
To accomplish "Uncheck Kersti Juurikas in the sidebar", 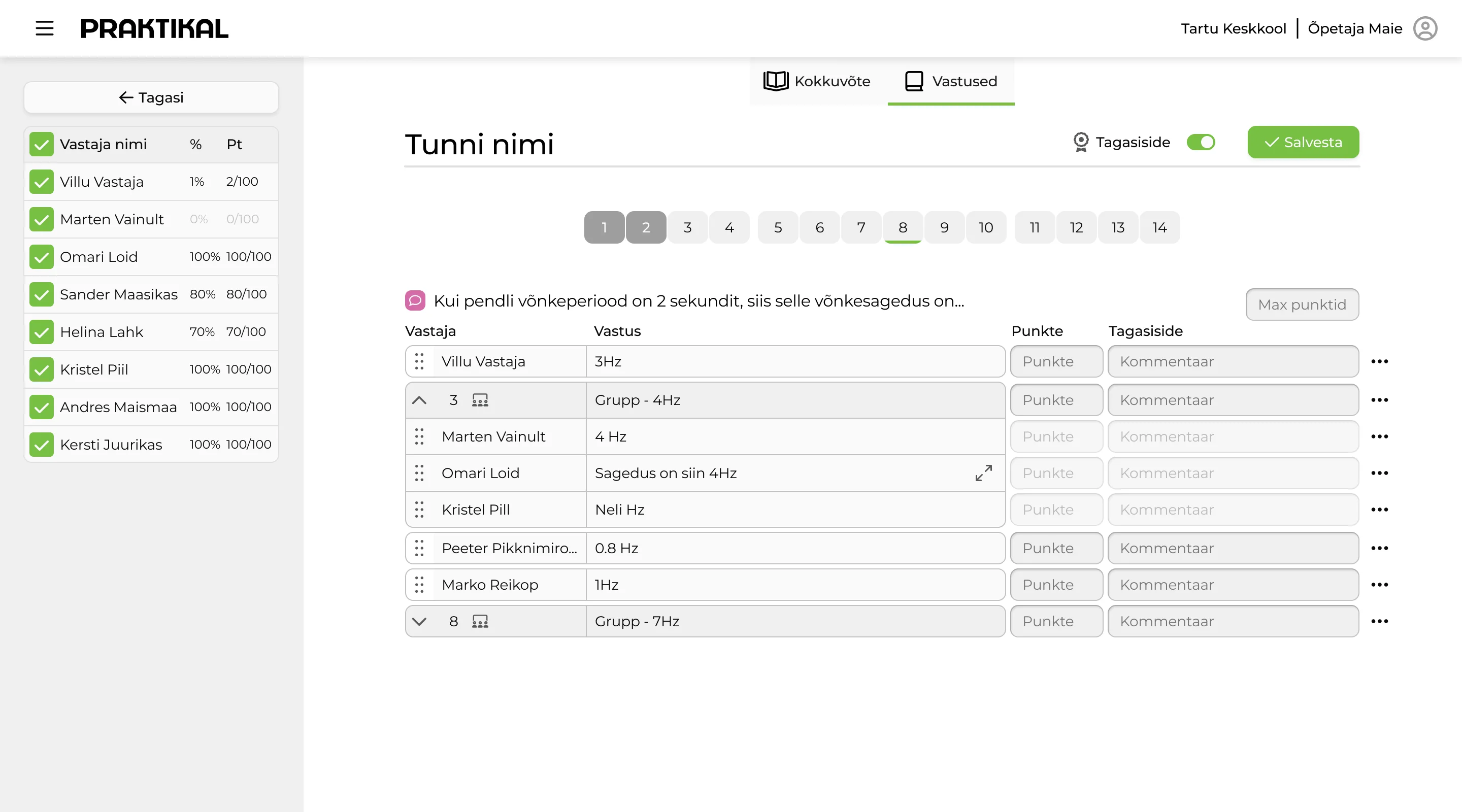I will pos(42,444).
